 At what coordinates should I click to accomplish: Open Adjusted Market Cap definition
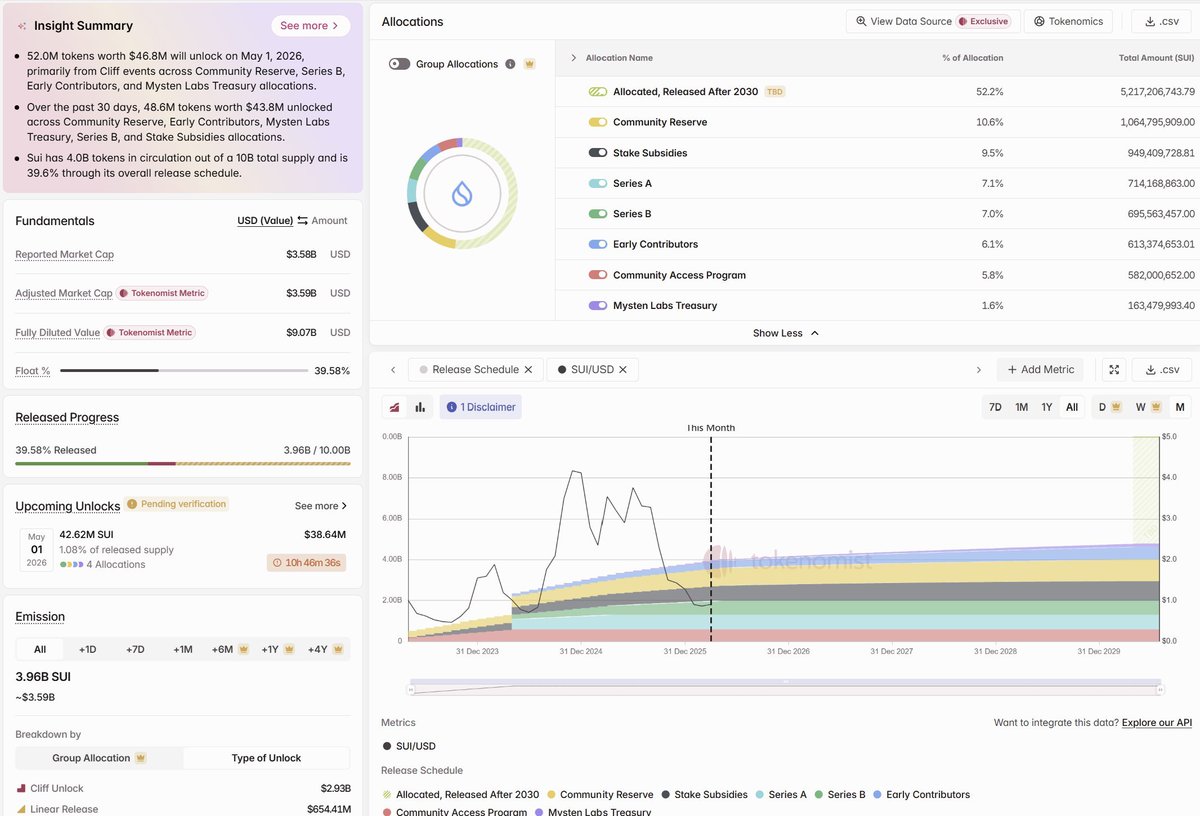point(63,293)
